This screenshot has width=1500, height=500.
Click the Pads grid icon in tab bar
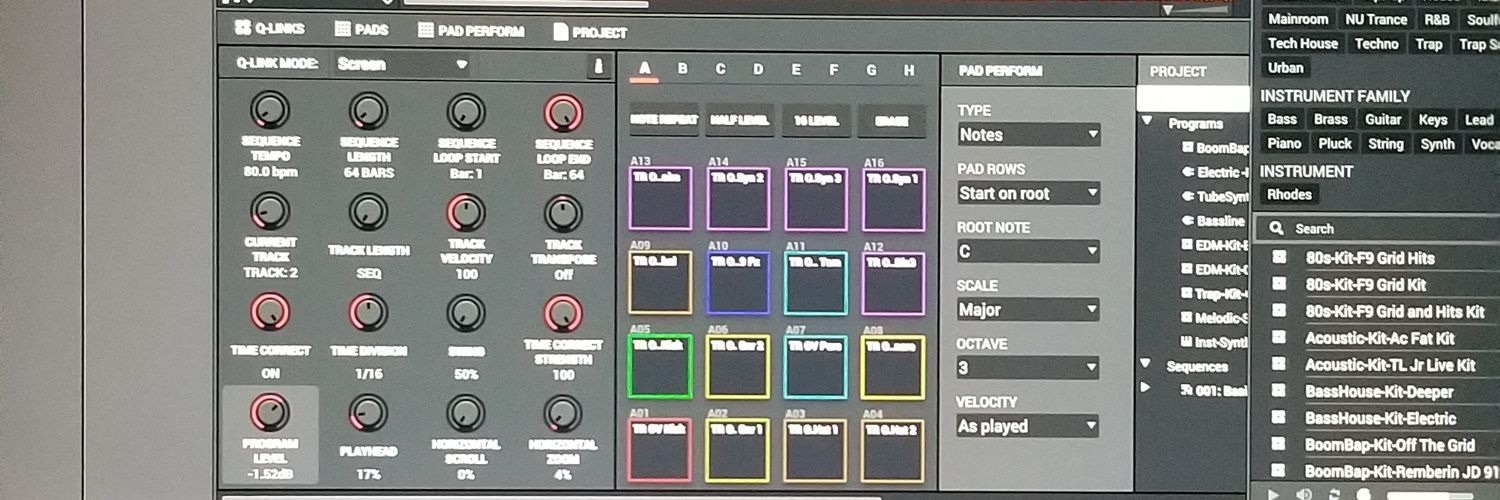343,30
